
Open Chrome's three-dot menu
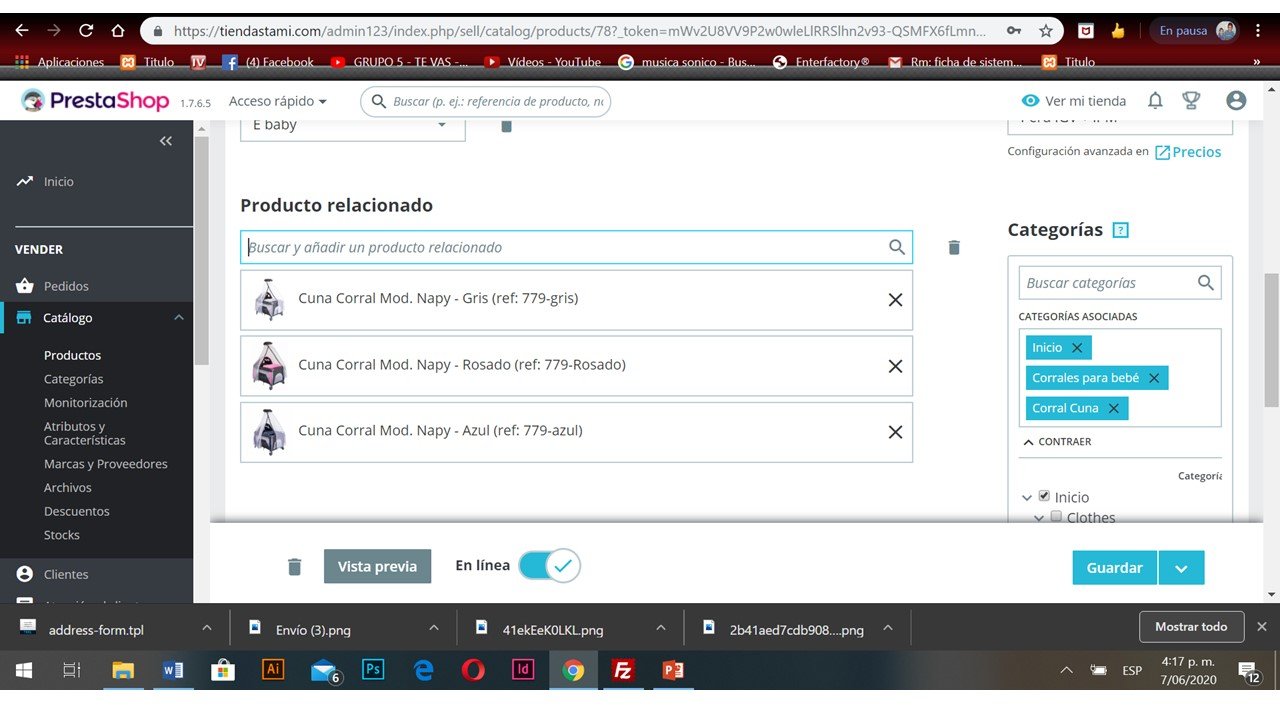tap(1258, 31)
